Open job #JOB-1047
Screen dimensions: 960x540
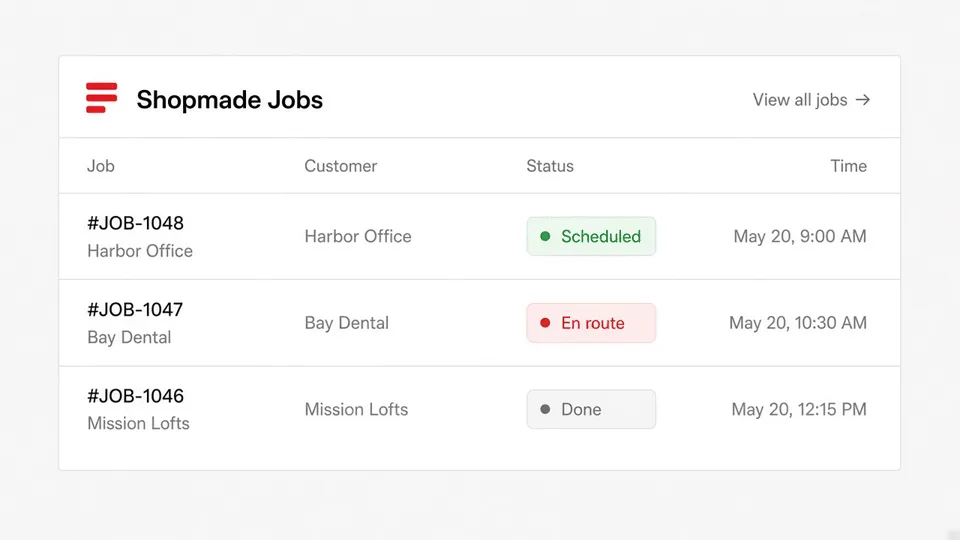point(135,310)
